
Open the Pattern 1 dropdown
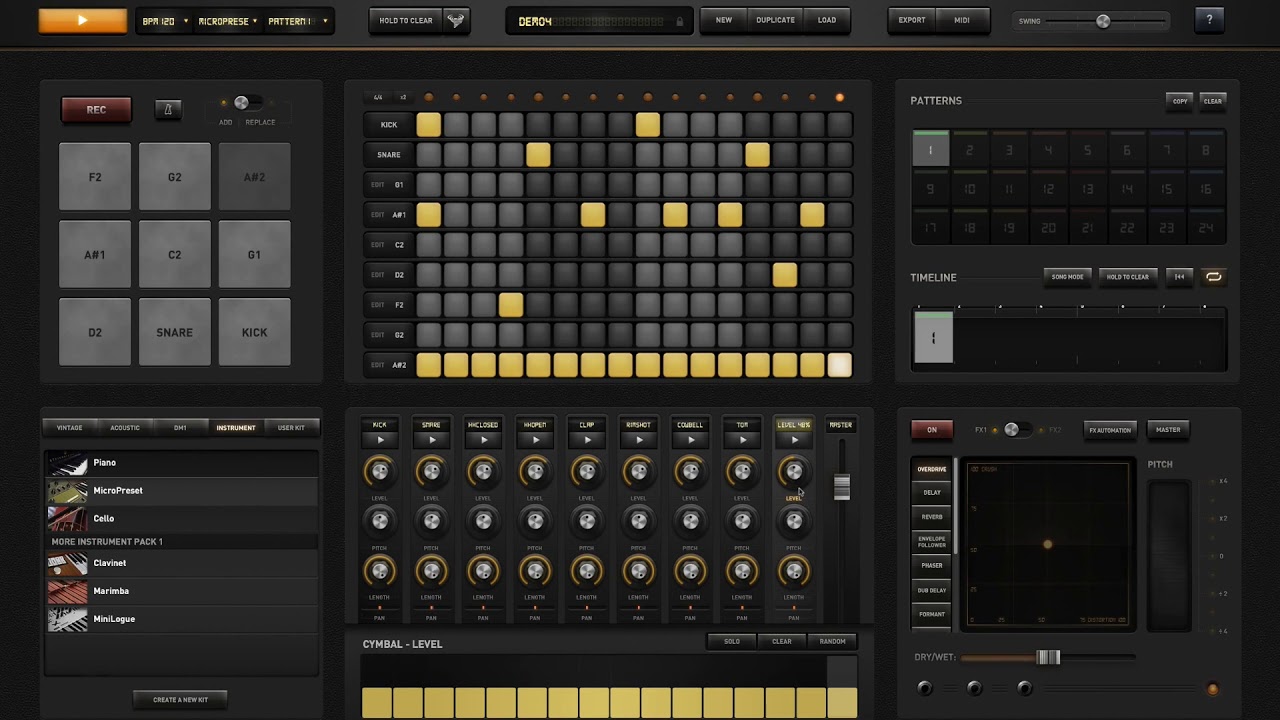298,21
